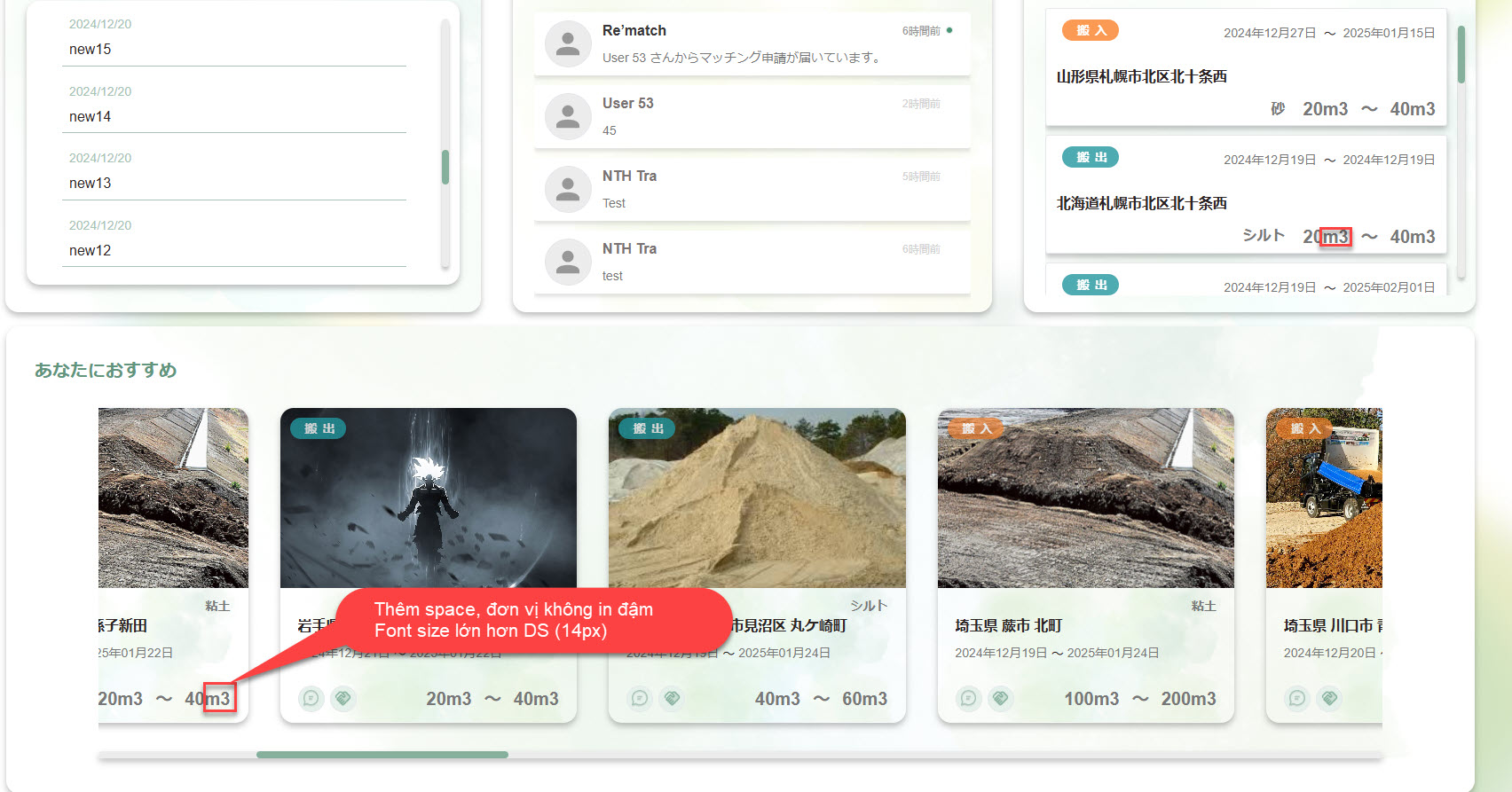Screen dimensions: 1512x792
Task: Select the User 53 avatar icon
Action: point(568,116)
